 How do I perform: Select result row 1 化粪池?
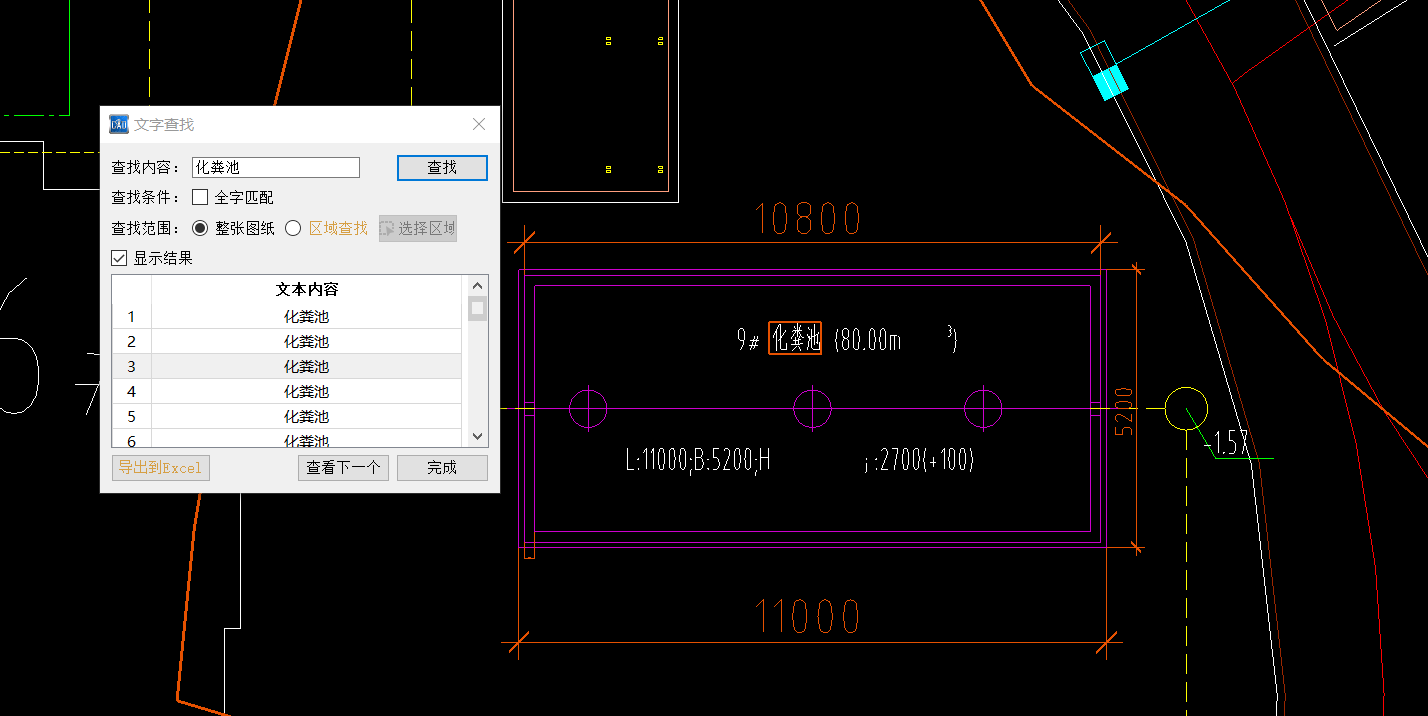[x=287, y=317]
